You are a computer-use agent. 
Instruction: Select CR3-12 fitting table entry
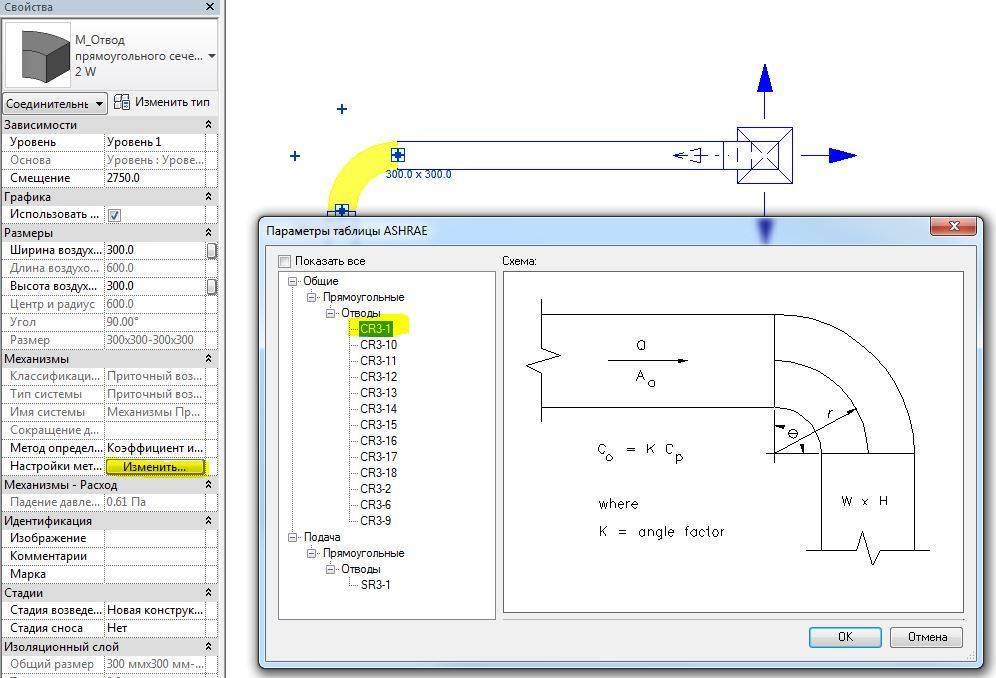point(379,377)
